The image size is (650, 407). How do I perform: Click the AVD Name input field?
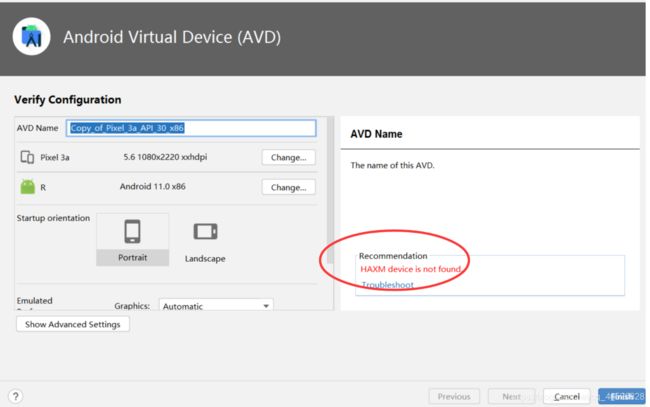(191, 128)
